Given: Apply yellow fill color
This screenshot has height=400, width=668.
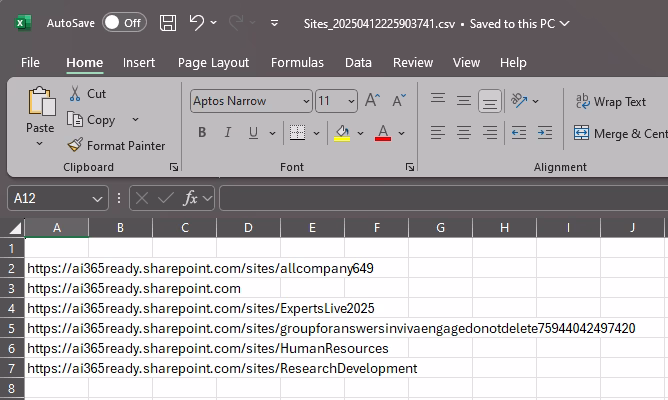Looking at the screenshot, I should tap(342, 133).
